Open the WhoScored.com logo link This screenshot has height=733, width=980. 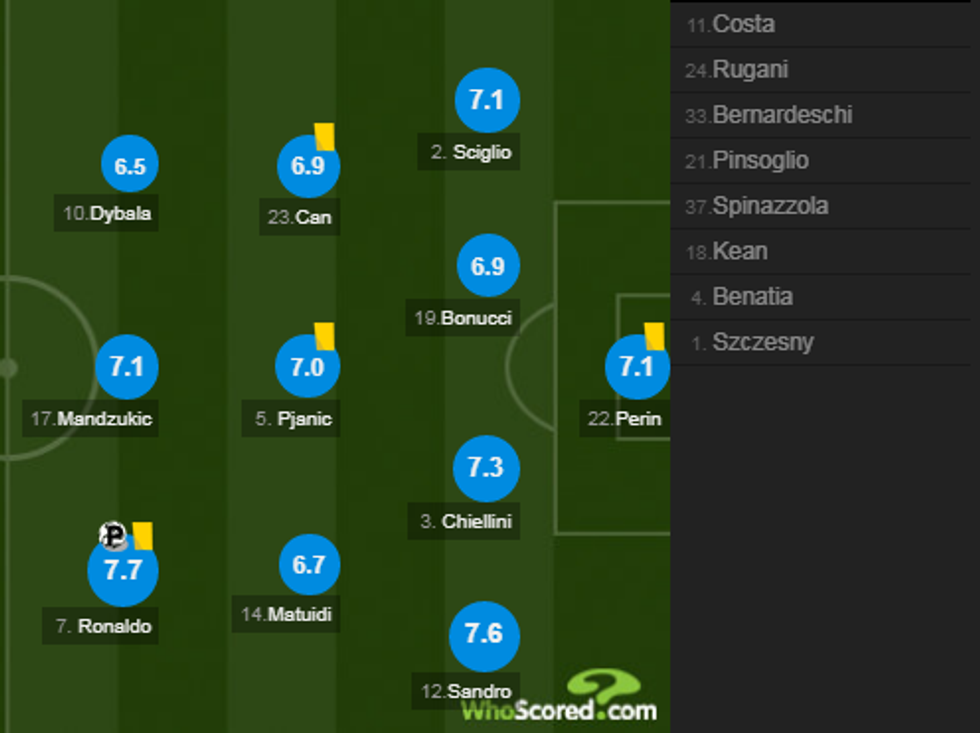559,698
